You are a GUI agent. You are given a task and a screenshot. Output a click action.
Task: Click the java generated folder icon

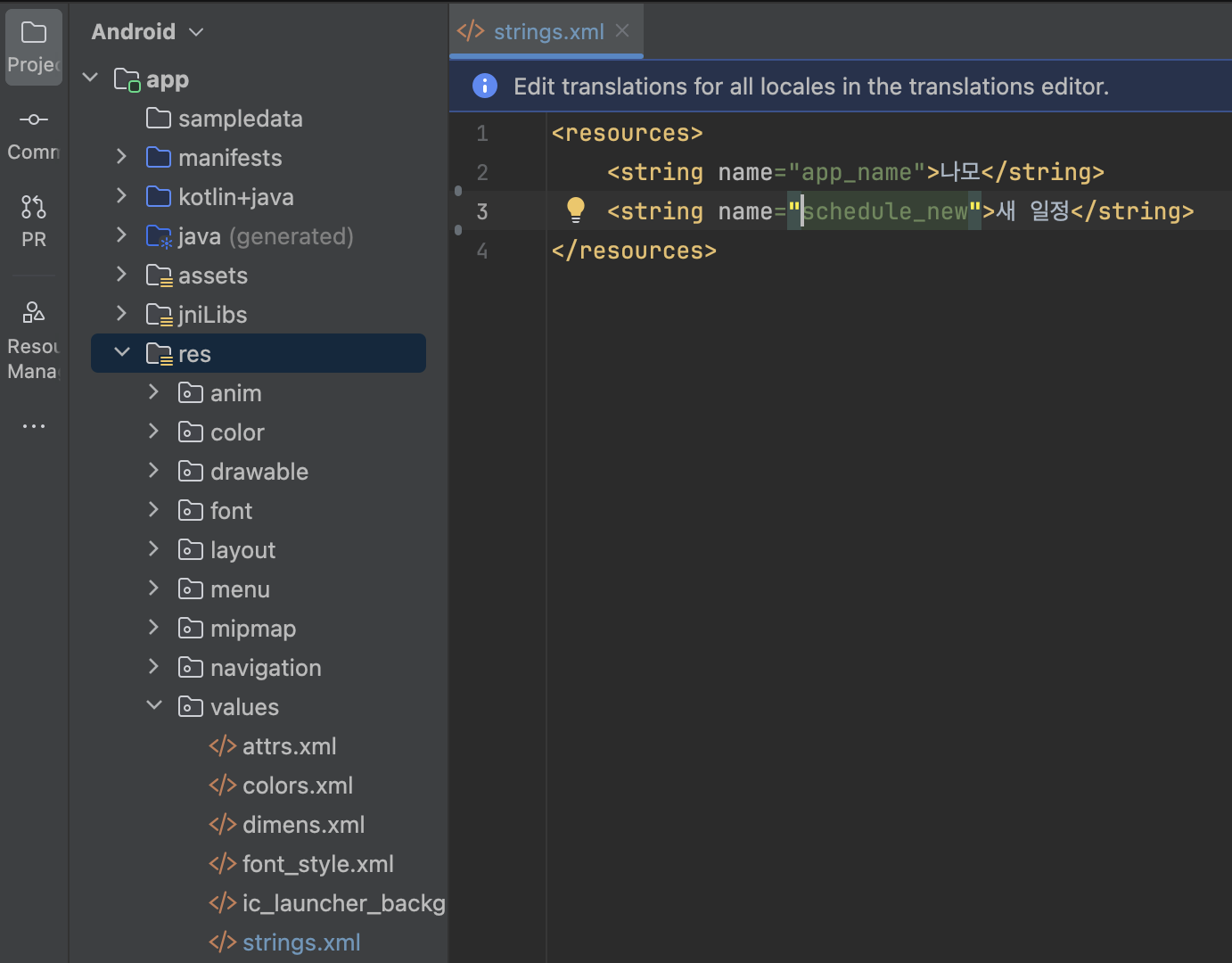[159, 236]
